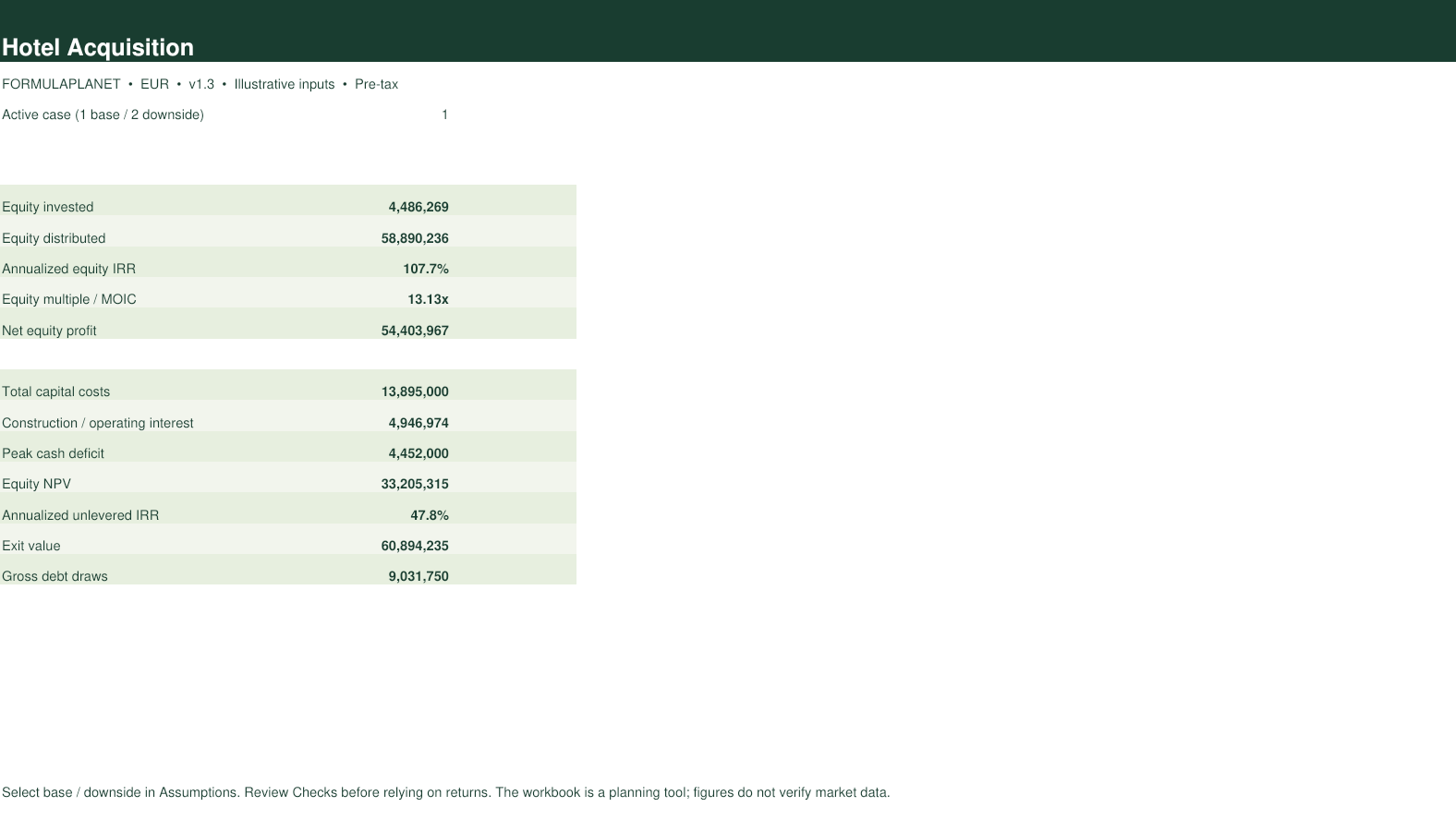Select the footer note about Assumptions and Checks
Image resolution: width=1456 pixels, height=831 pixels.
[x=445, y=792]
